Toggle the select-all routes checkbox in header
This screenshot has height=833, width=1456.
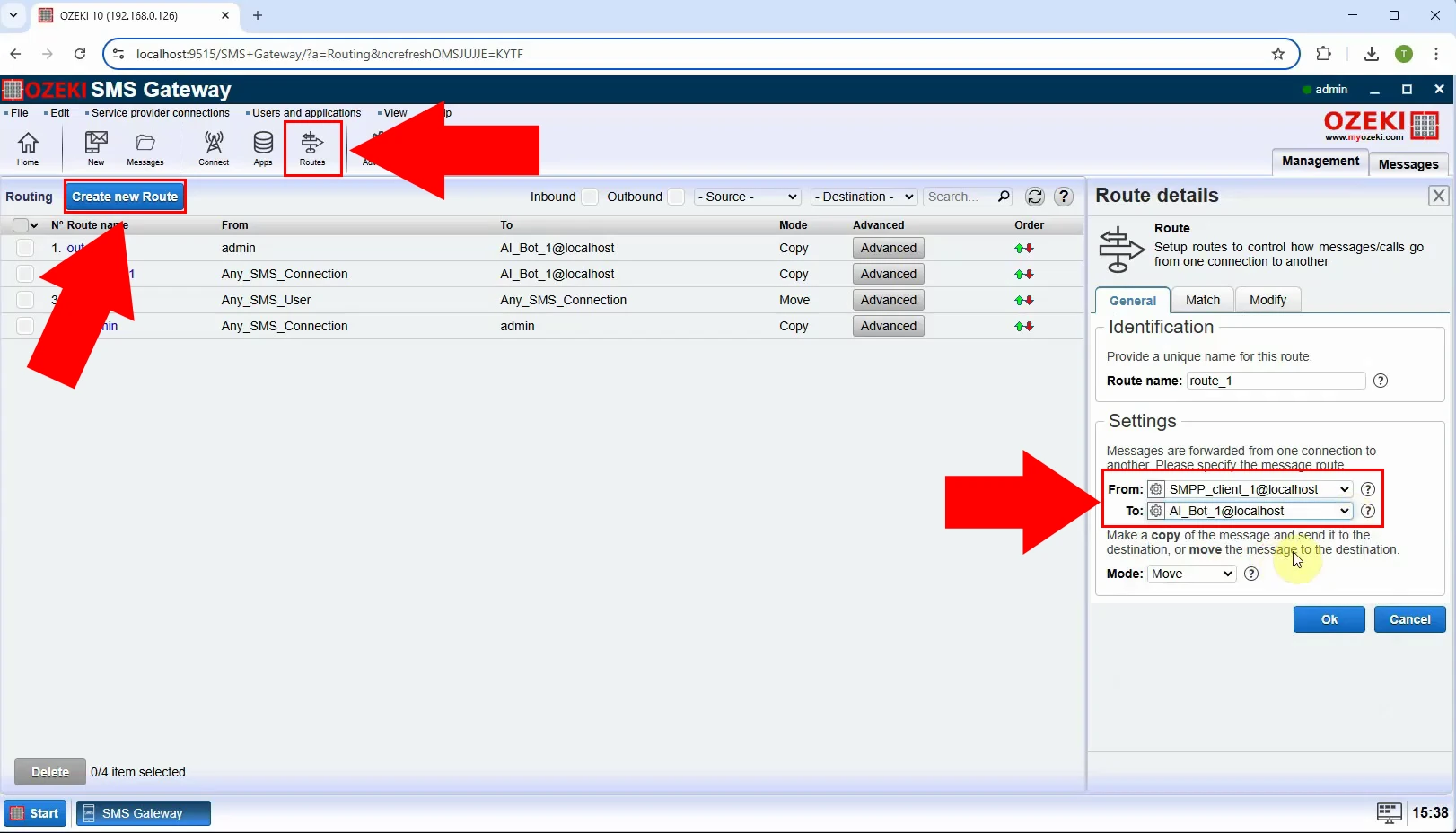coord(20,225)
